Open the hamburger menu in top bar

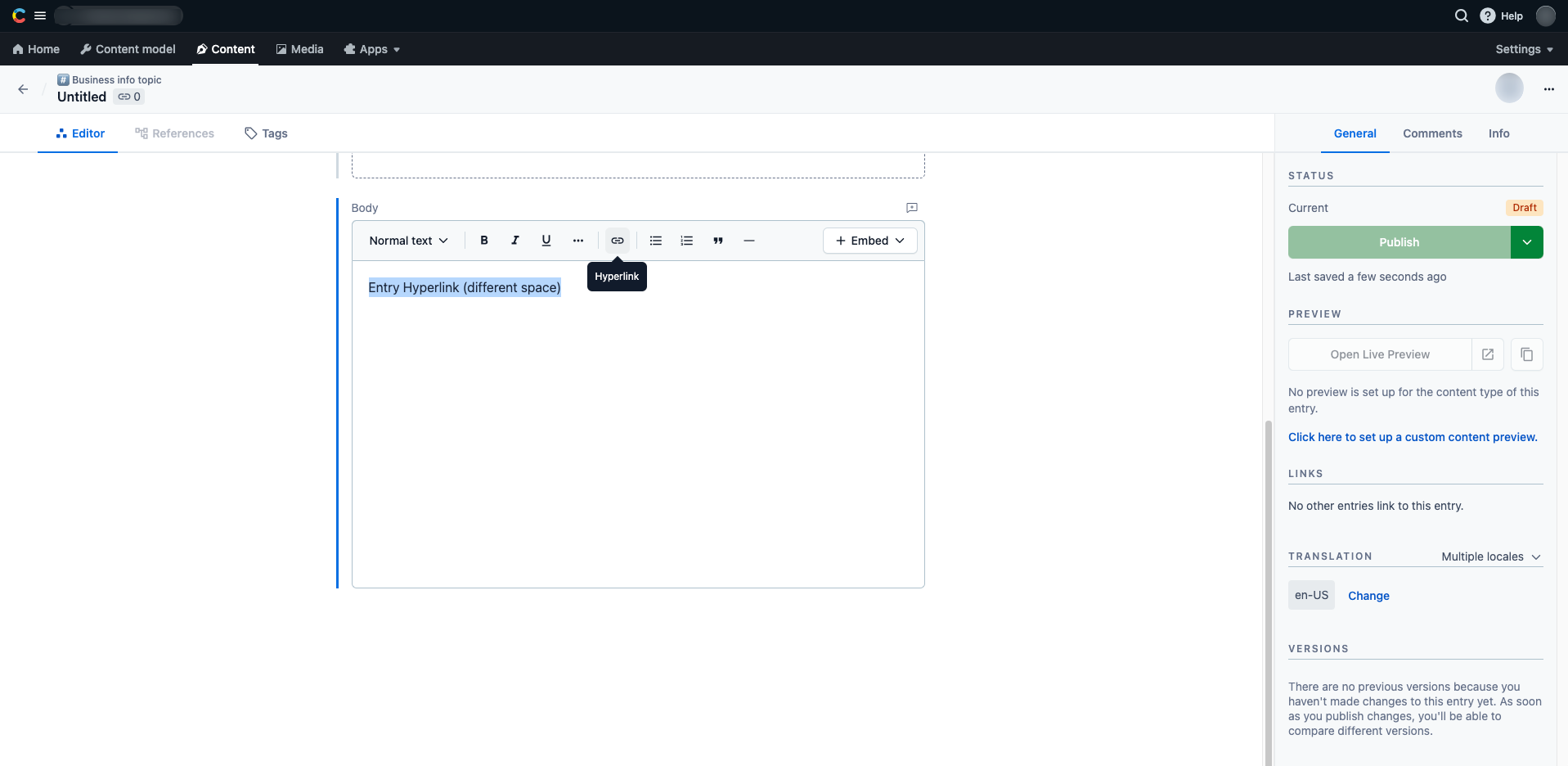click(40, 16)
